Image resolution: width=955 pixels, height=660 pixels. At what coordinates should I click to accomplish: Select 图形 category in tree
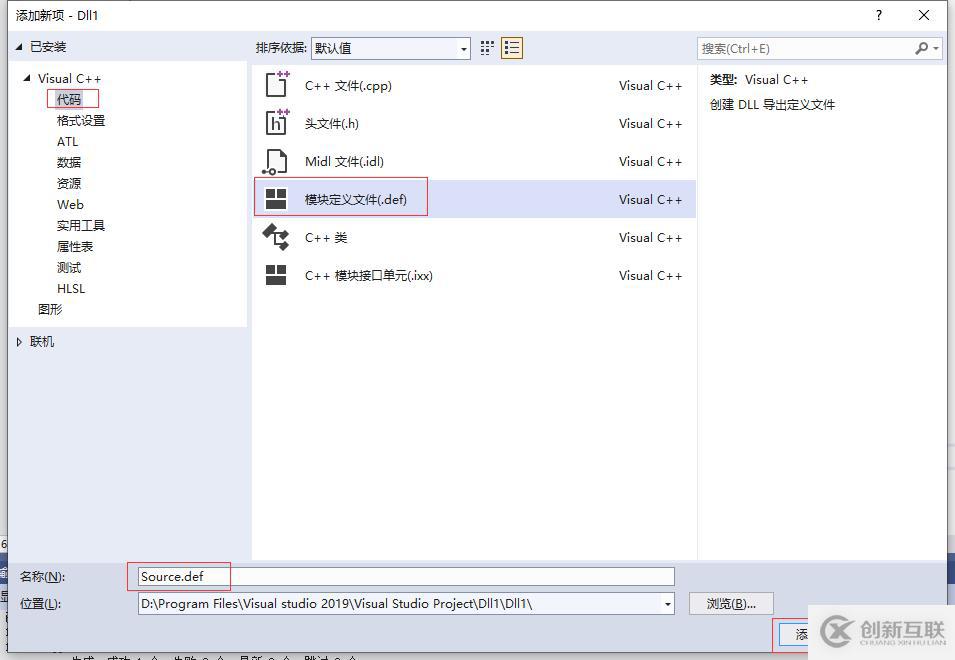pyautogui.click(x=50, y=309)
